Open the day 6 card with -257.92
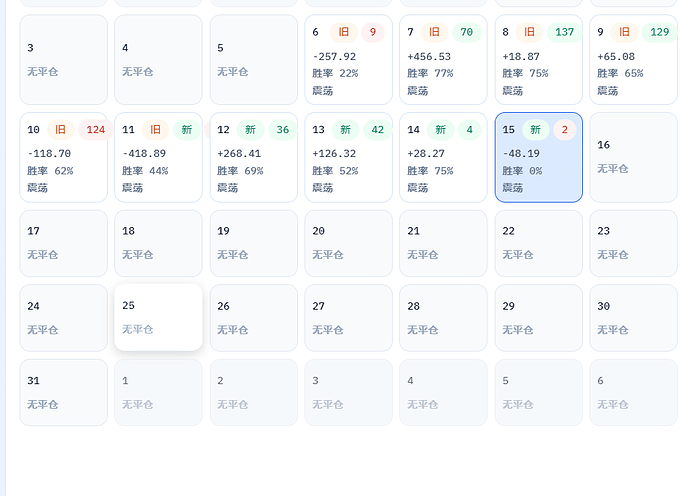 [x=349, y=60]
